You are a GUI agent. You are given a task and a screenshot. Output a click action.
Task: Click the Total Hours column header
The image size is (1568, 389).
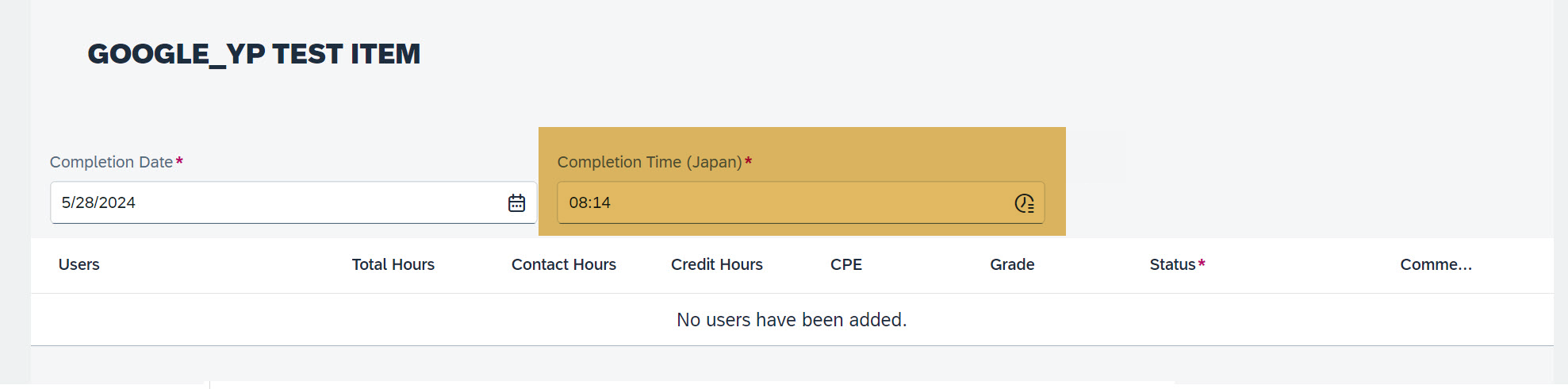[x=393, y=264]
